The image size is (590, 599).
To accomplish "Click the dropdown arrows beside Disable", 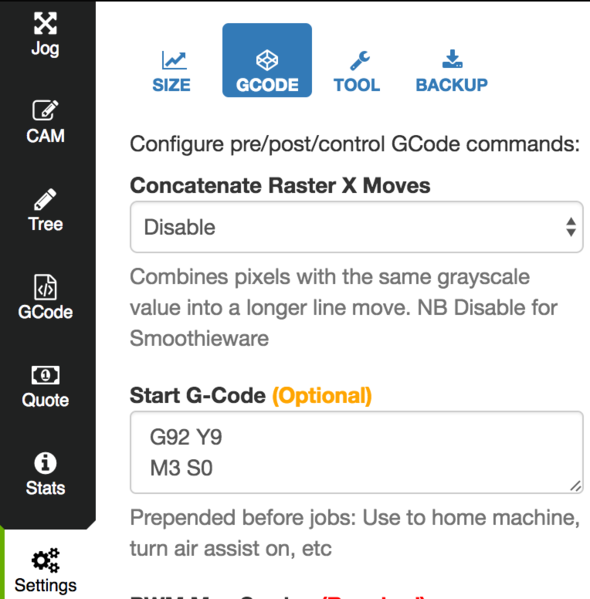I will 571,227.
